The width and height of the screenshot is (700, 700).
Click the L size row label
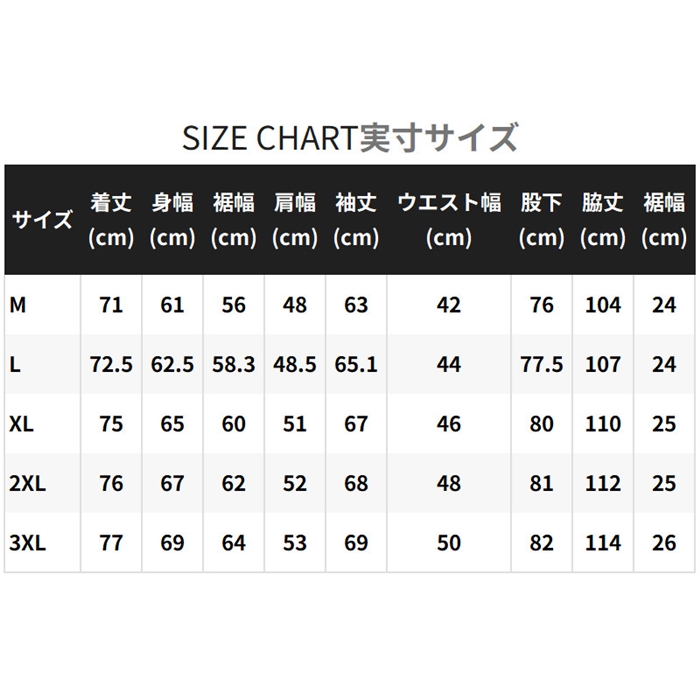[x=15, y=365]
